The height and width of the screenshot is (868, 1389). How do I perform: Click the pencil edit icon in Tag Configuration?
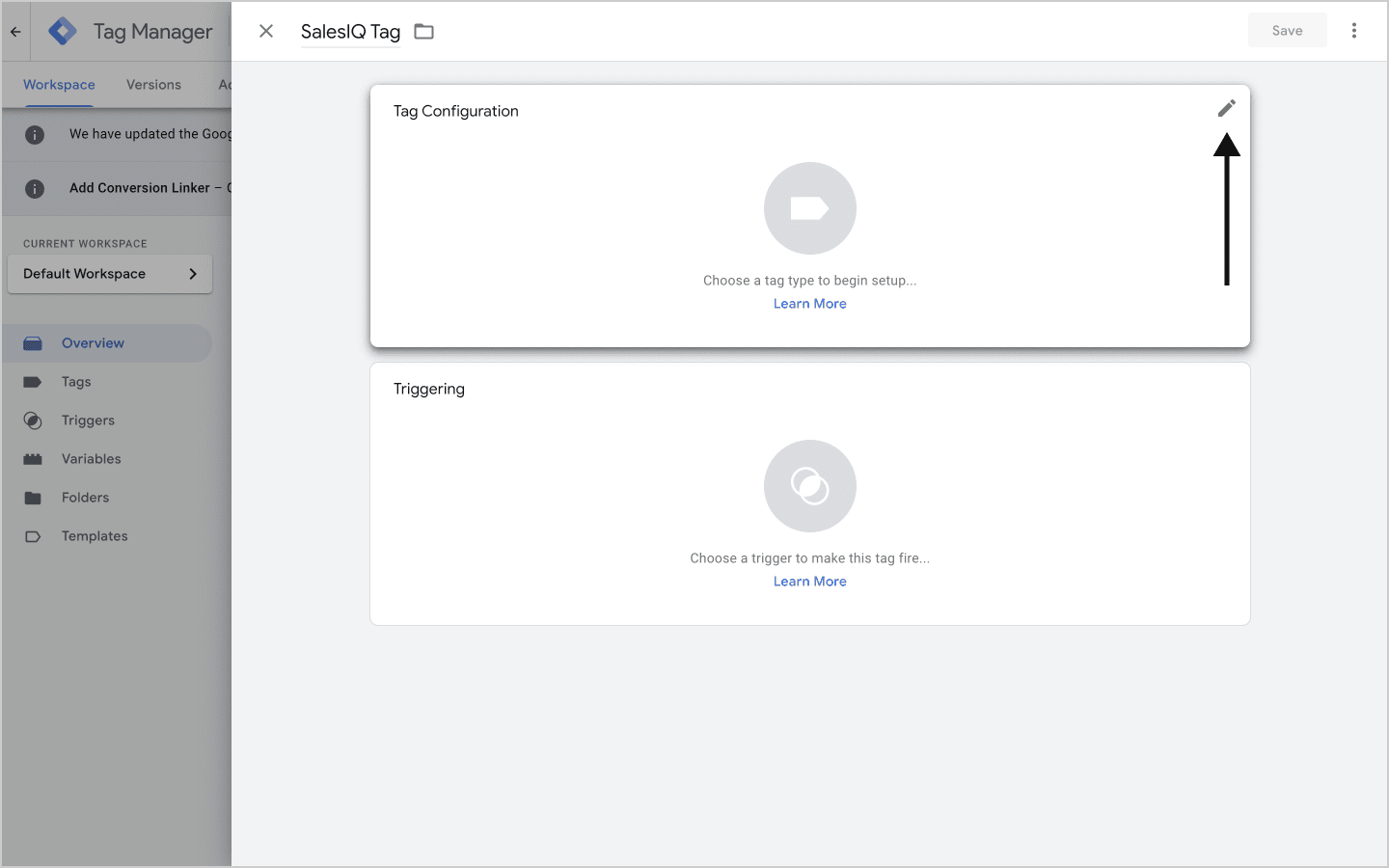tap(1226, 108)
